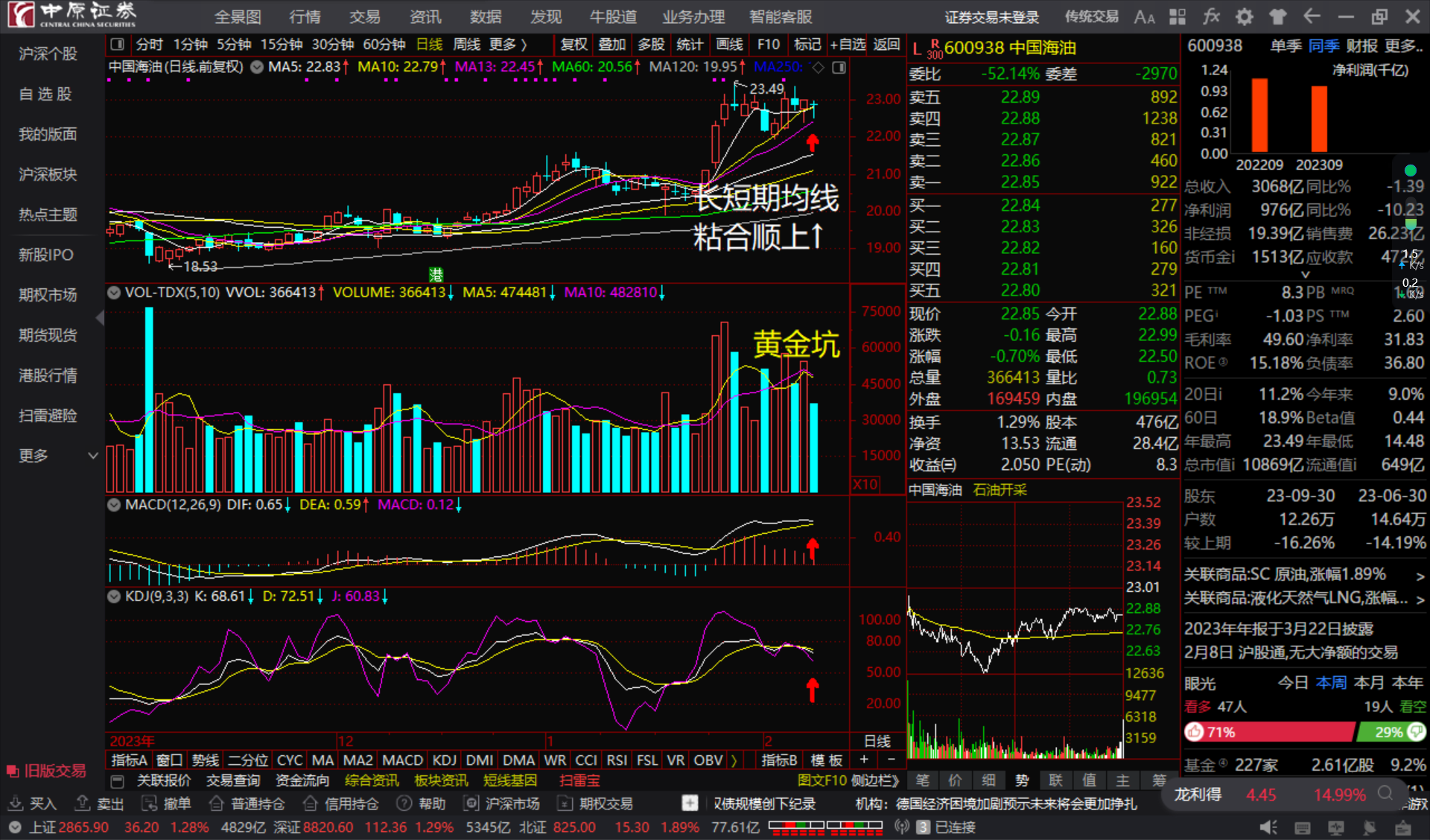Click the AA font size icon
Image resolution: width=1430 pixels, height=840 pixels.
[x=1144, y=16]
